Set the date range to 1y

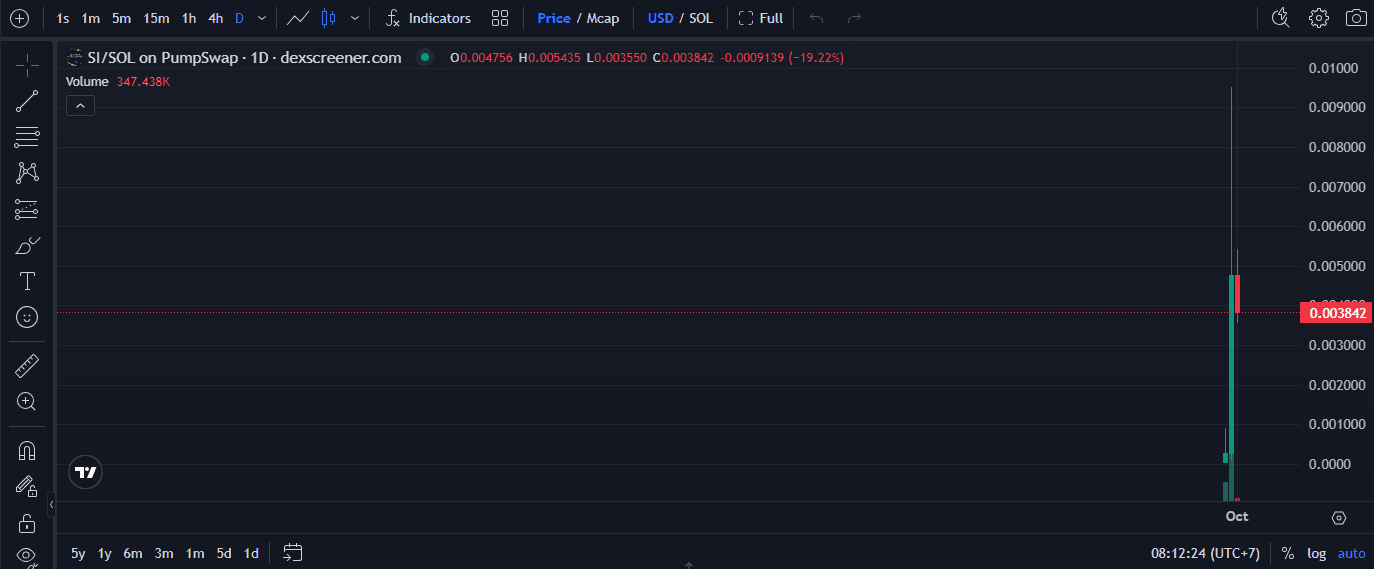click(x=104, y=553)
